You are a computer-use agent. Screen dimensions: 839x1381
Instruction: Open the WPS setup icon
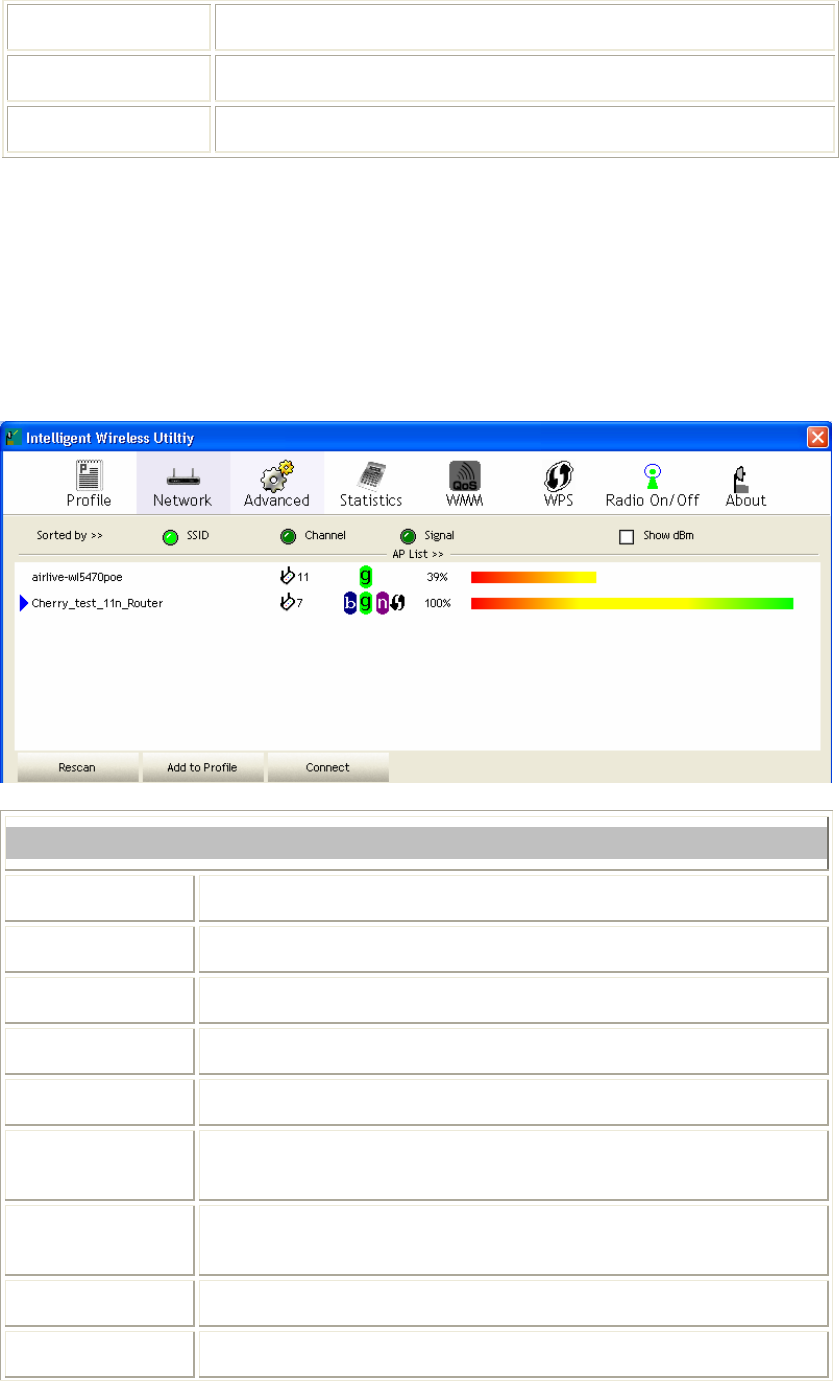[x=558, y=475]
